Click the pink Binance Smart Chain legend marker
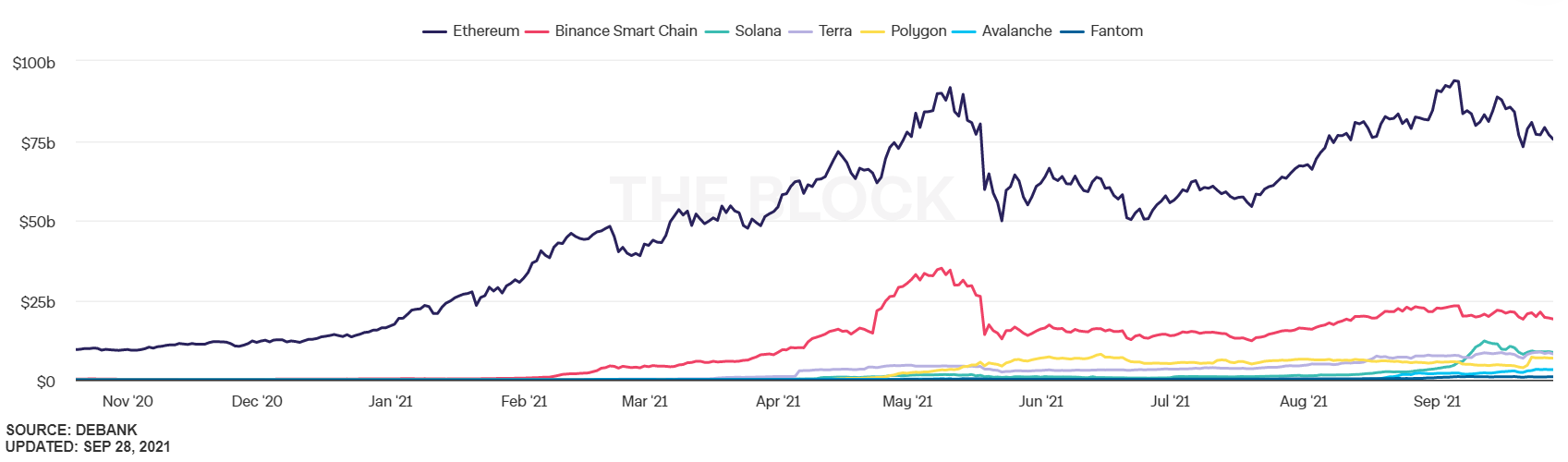Image resolution: width=1568 pixels, height=462 pixels. tap(537, 31)
